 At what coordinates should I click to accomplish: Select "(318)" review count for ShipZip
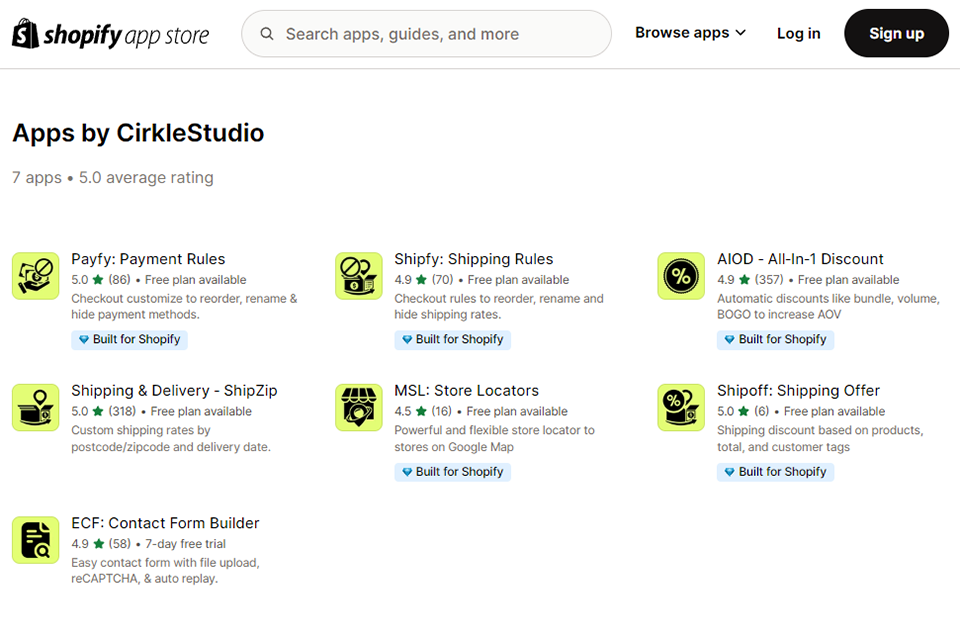(x=122, y=412)
